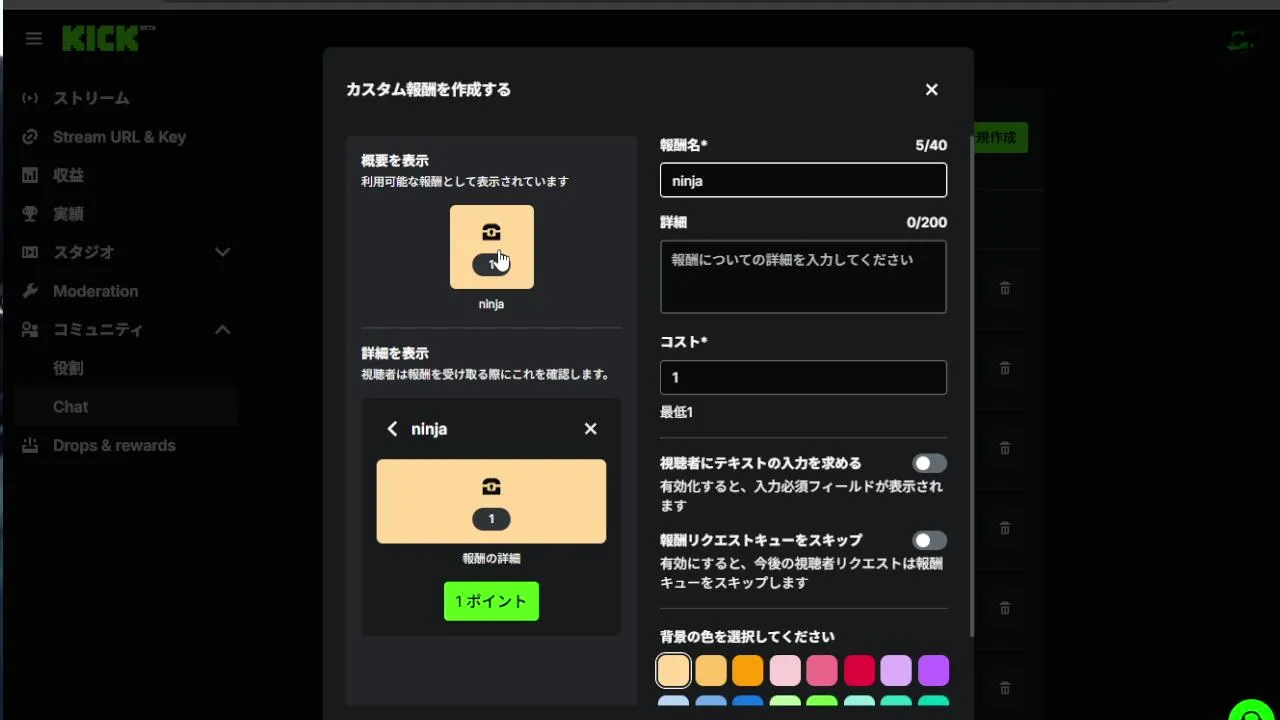The height and width of the screenshot is (720, 1280).
Task: Click the second trash icon behind the dialog
Action: click(x=1005, y=368)
